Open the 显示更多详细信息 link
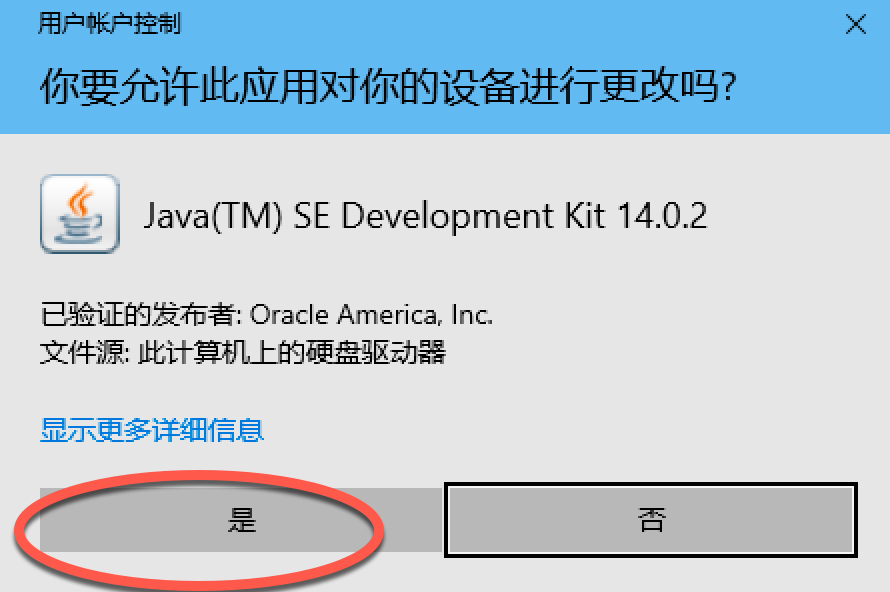 [x=152, y=430]
